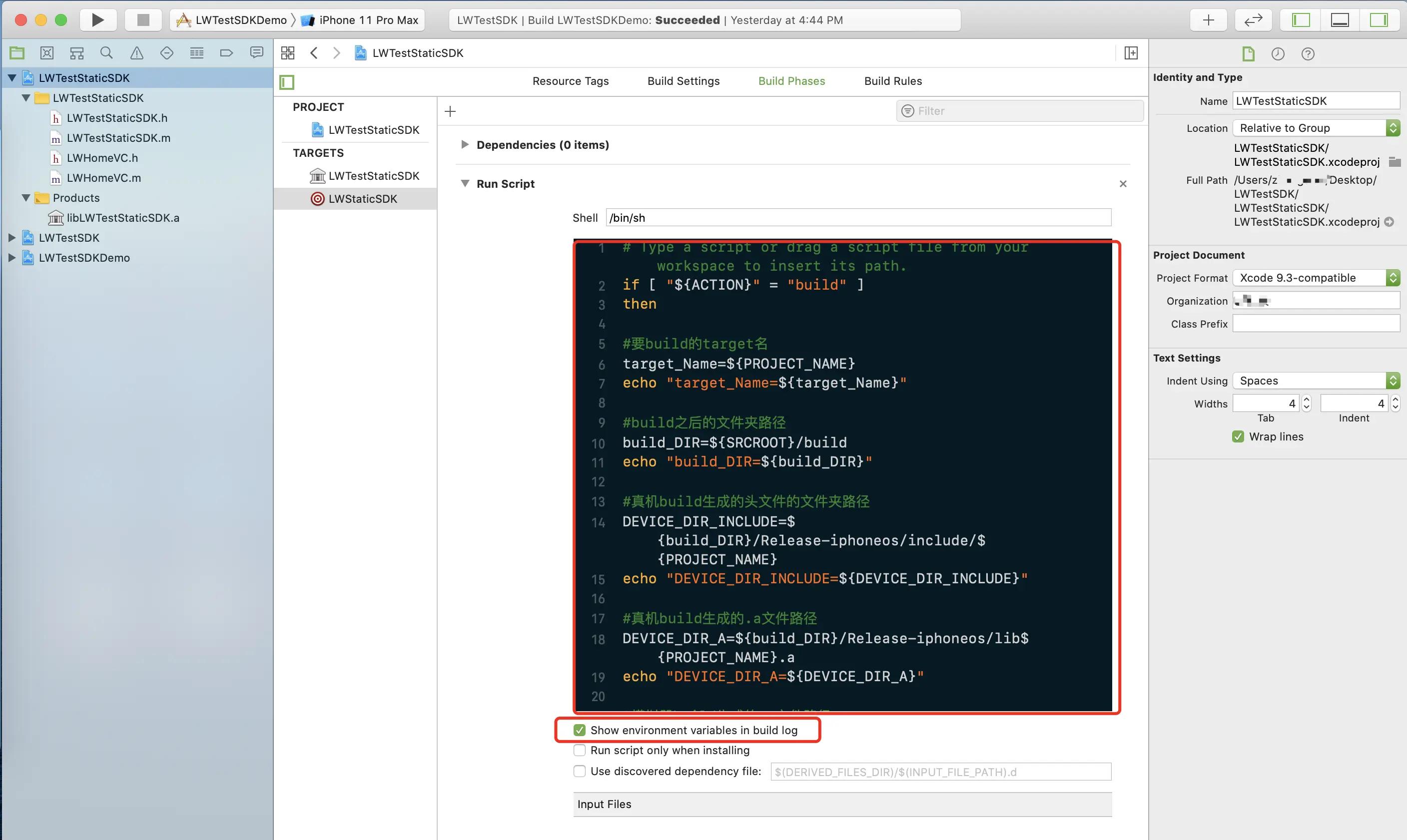
Task: Open the Library plus button
Action: (1208, 20)
